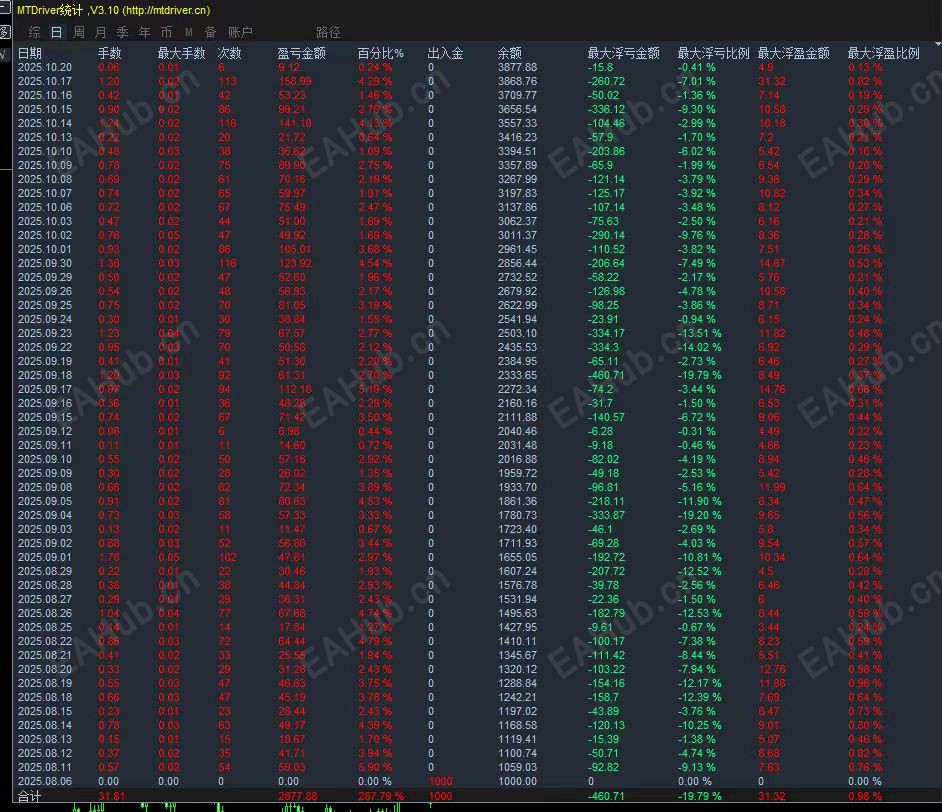
Task: Select the 2025.10.17 date row
Action: click(x=45, y=81)
